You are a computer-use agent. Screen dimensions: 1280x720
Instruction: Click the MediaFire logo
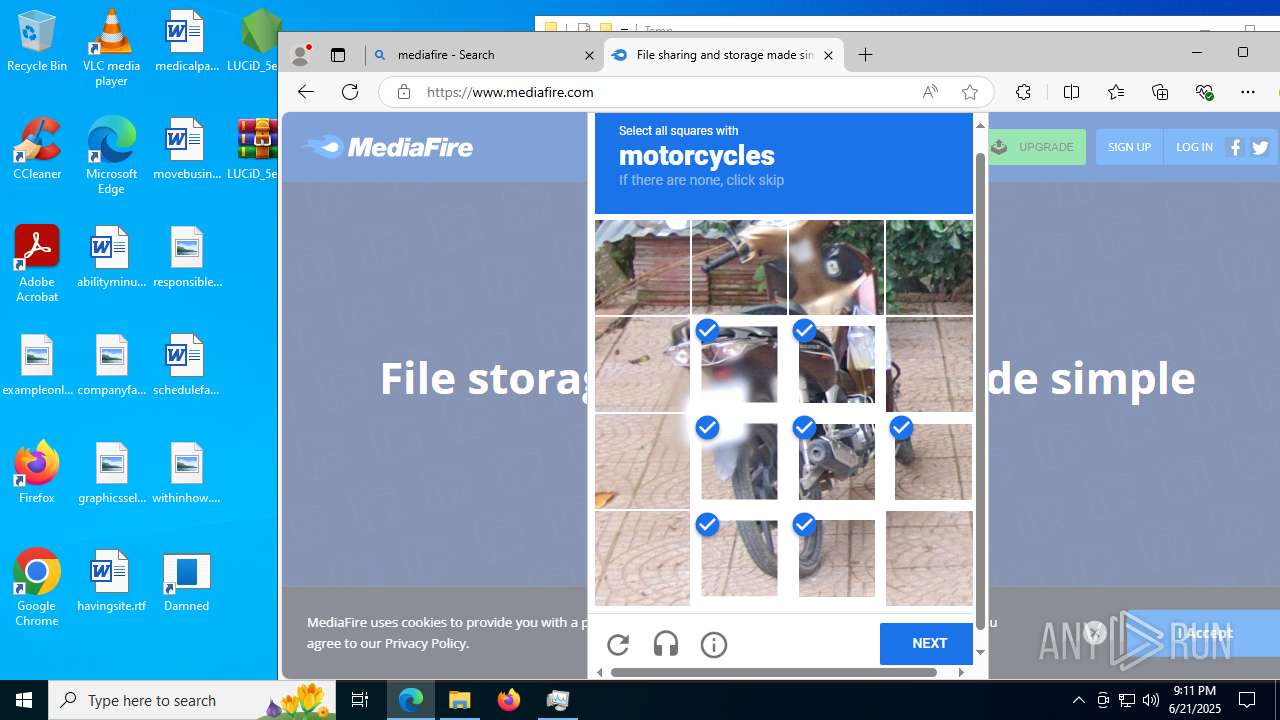click(x=387, y=147)
